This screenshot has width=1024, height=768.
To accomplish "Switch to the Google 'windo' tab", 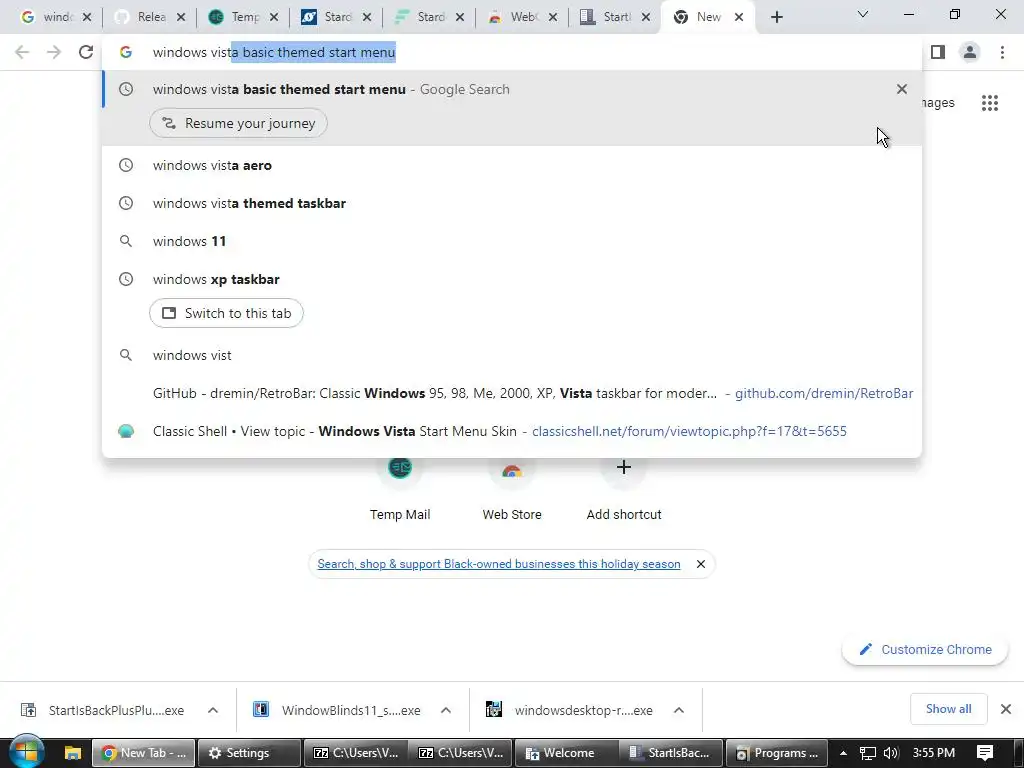I will coord(56,17).
